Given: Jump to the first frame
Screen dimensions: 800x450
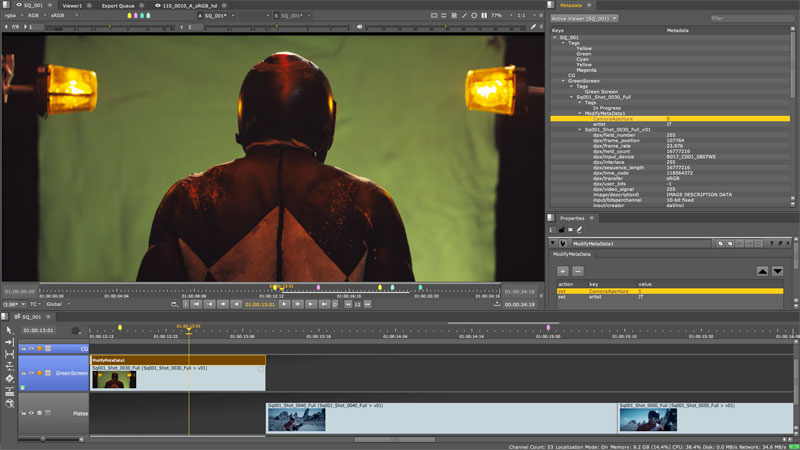Looking at the screenshot, I should [196, 304].
